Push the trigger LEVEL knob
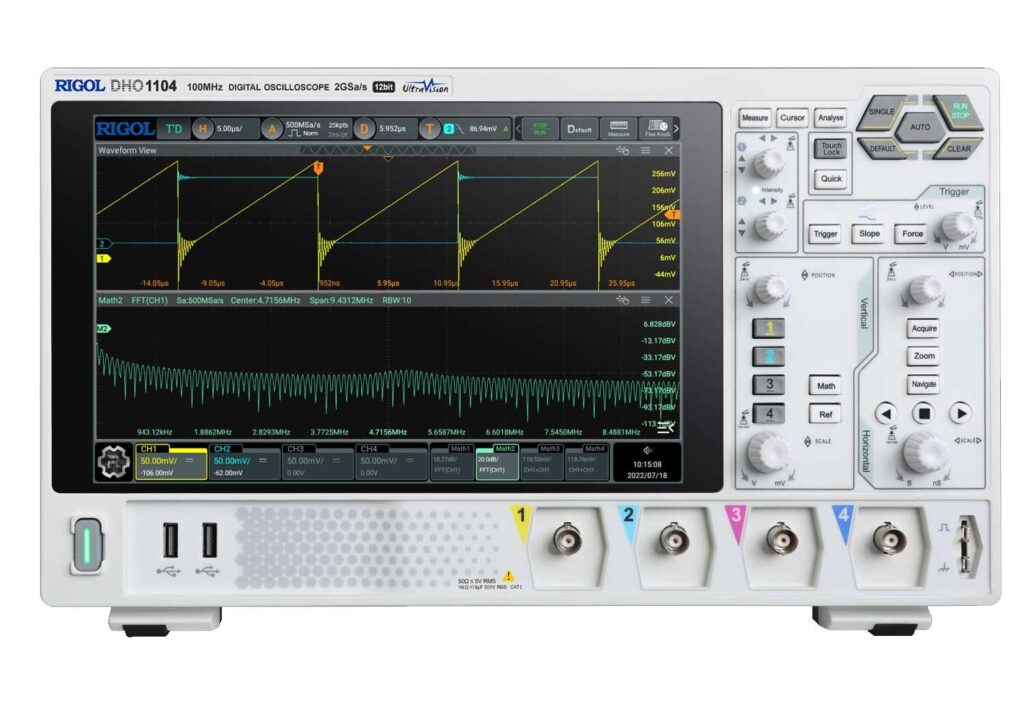The height and width of the screenshot is (724, 1024). pos(957,227)
